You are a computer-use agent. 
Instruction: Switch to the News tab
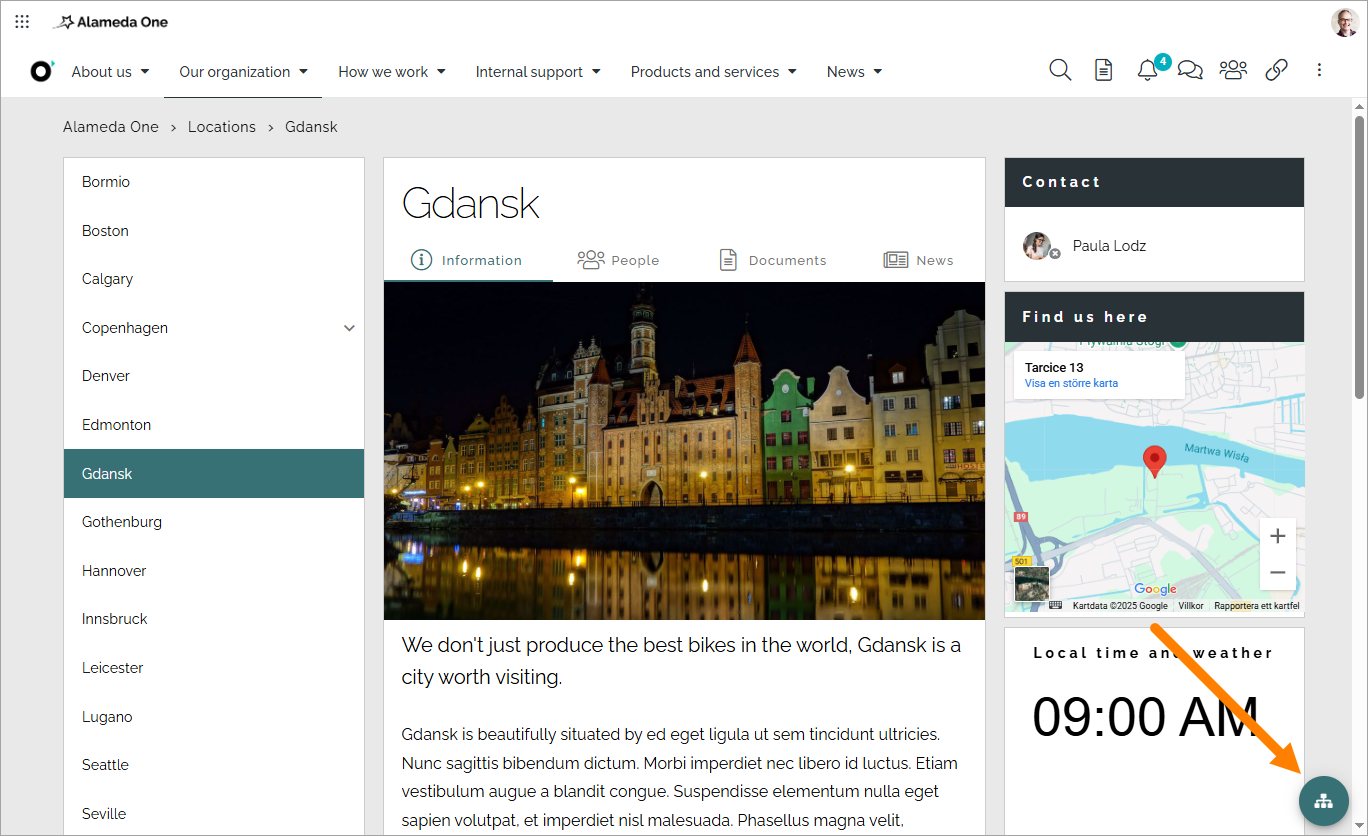coord(918,260)
